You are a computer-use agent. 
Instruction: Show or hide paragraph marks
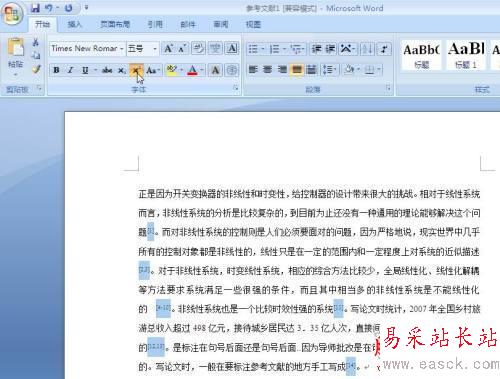click(x=384, y=49)
